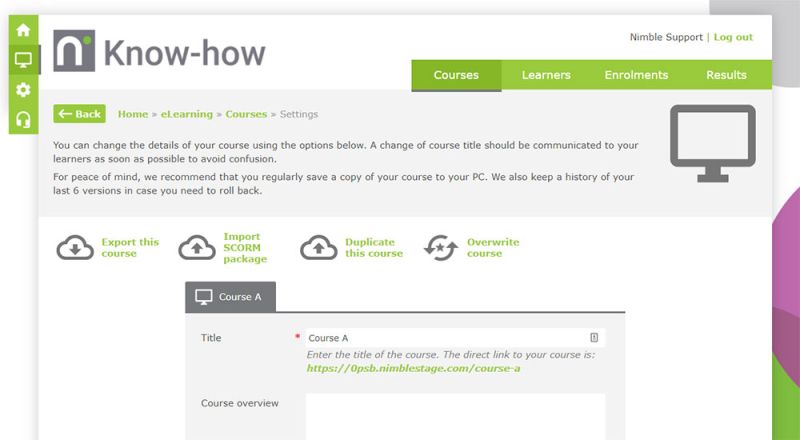Viewport: 800px width, 440px height.
Task: Click the large monitor icon in header
Action: [713, 143]
